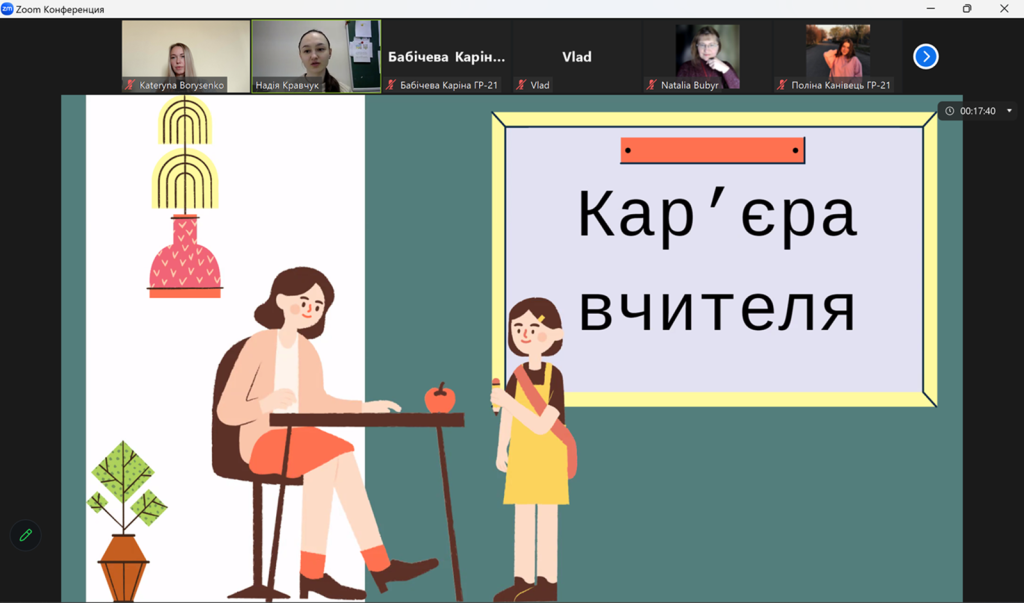Select the green annotation pencil icon

pos(24,535)
